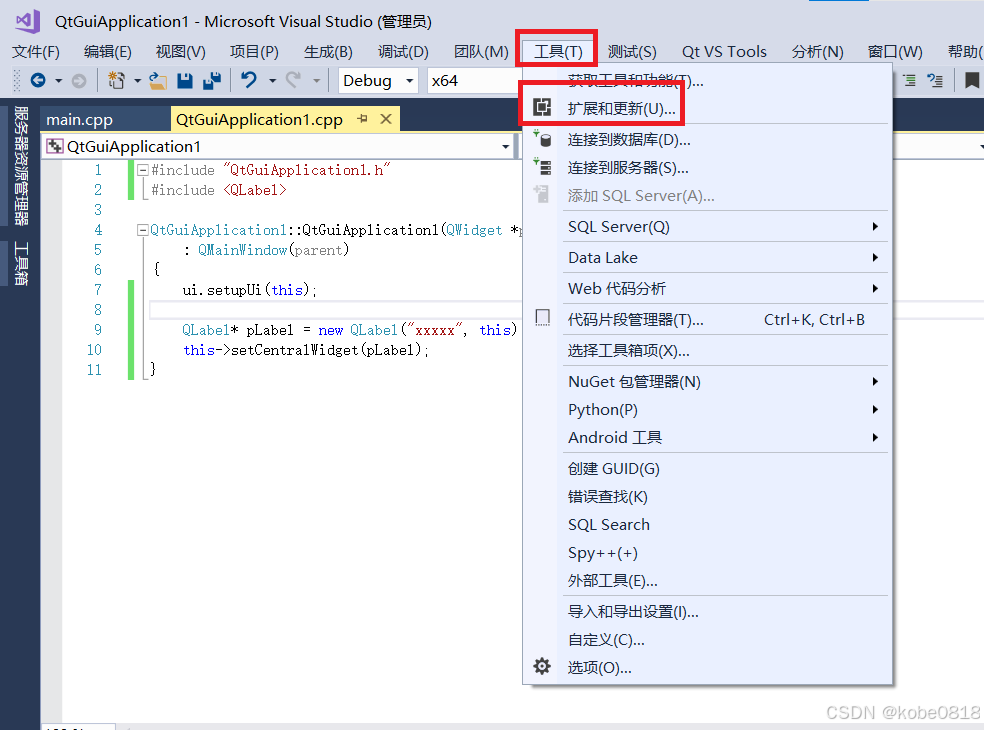Click the Navigate Backward arrow icon
This screenshot has height=730, width=984.
coord(38,80)
